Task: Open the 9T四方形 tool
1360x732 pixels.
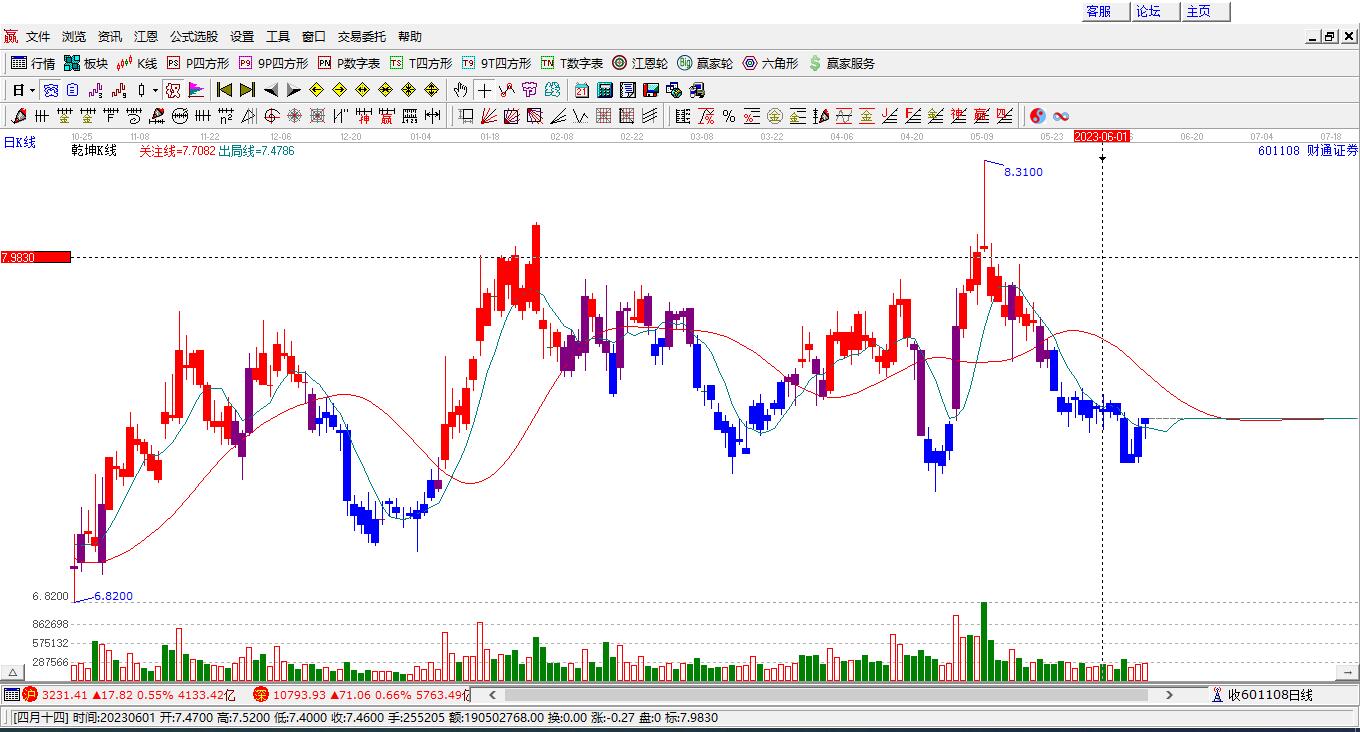Action: point(496,63)
